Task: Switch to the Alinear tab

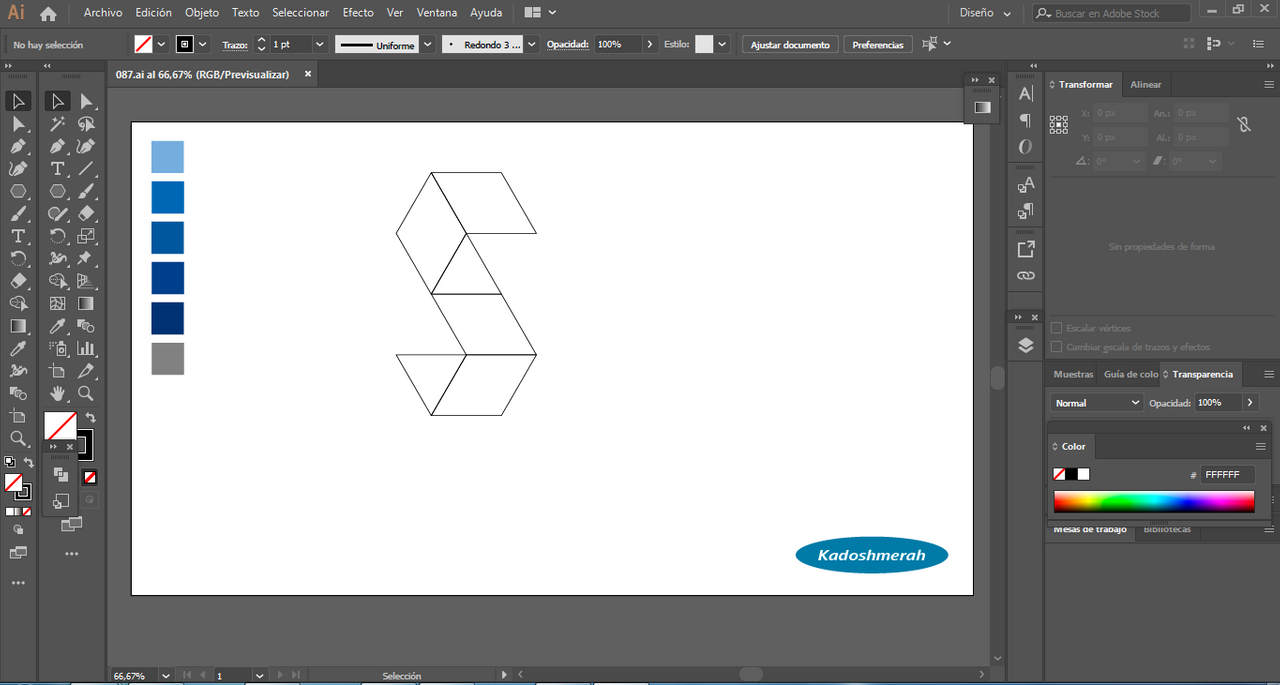Action: click(1146, 85)
